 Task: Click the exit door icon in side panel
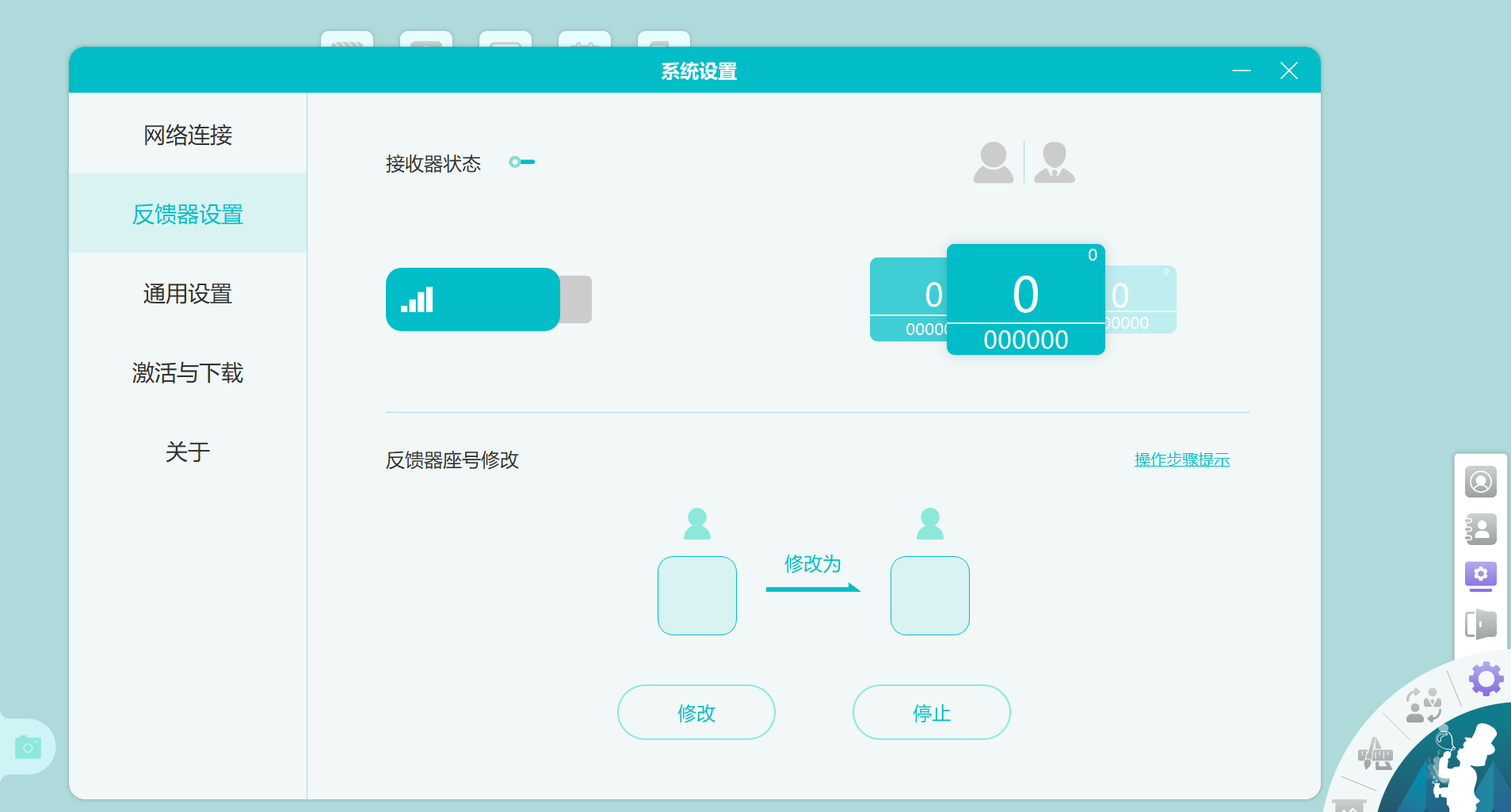pyautogui.click(x=1481, y=624)
